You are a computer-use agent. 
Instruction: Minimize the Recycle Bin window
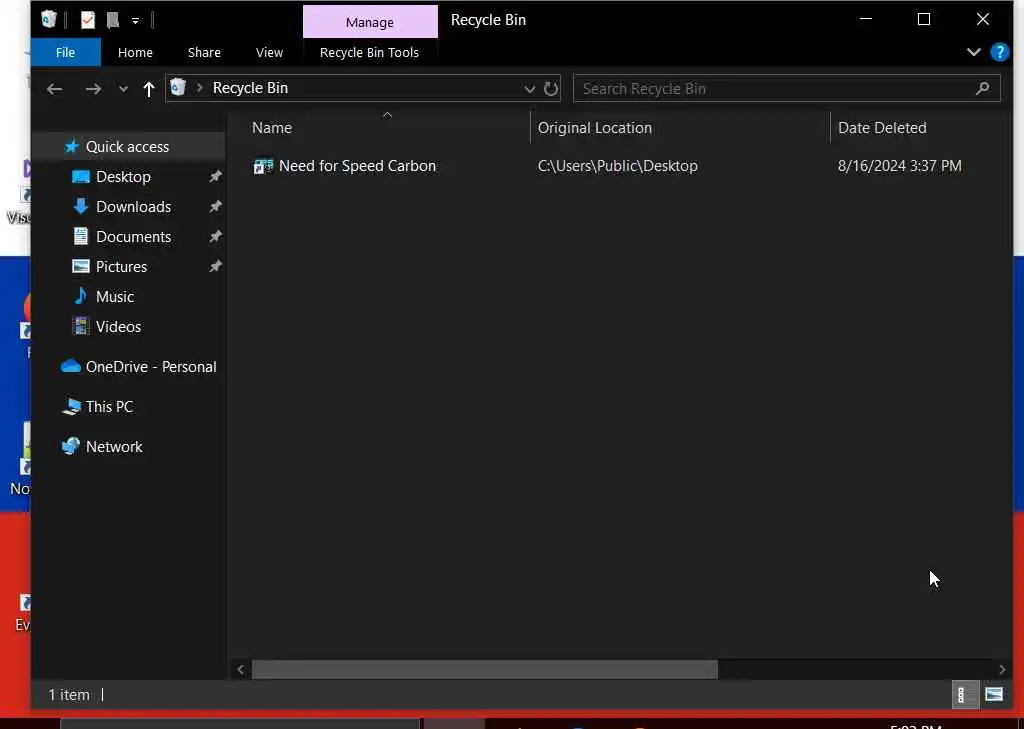866,20
